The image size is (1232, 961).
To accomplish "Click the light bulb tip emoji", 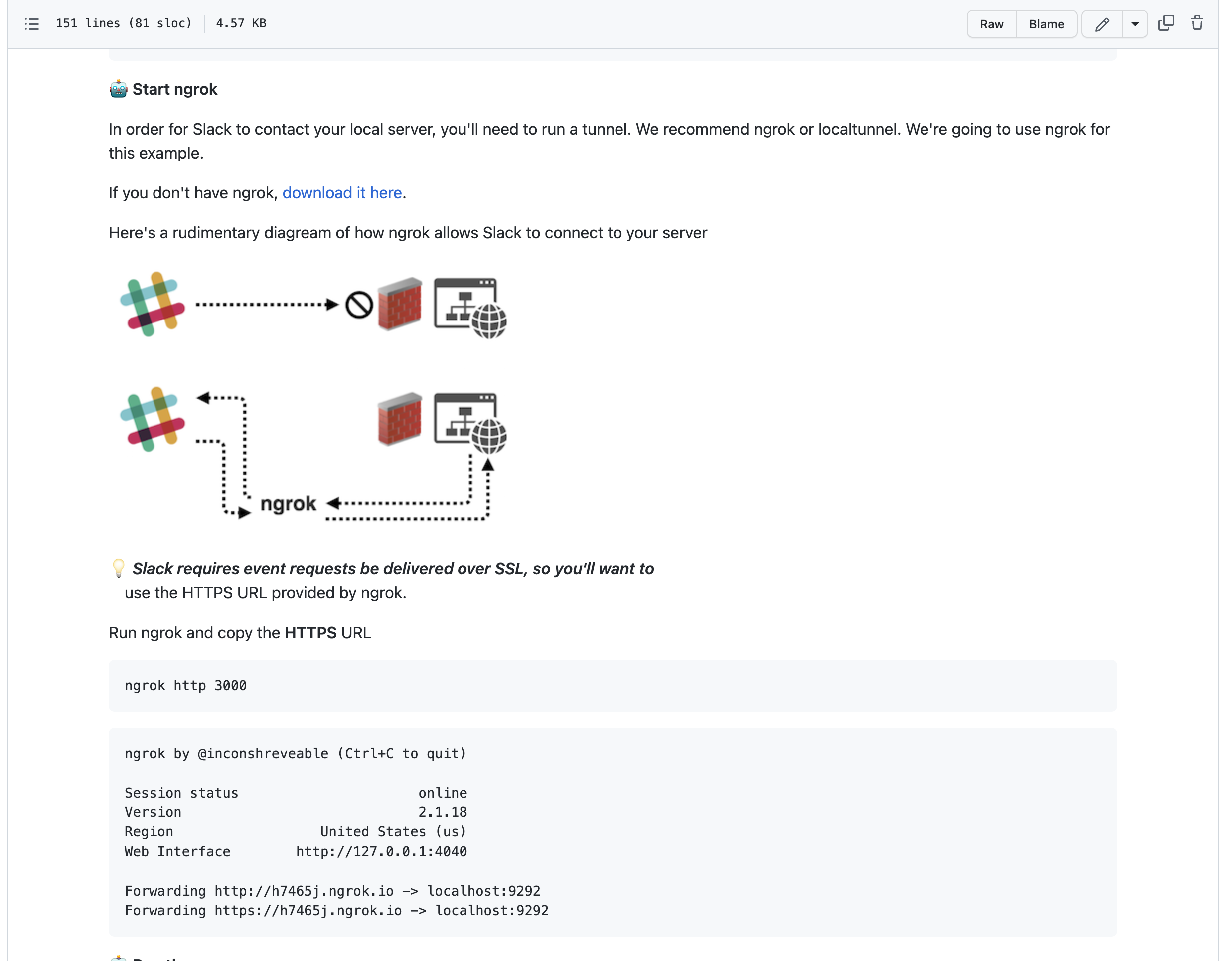I will (x=119, y=568).
